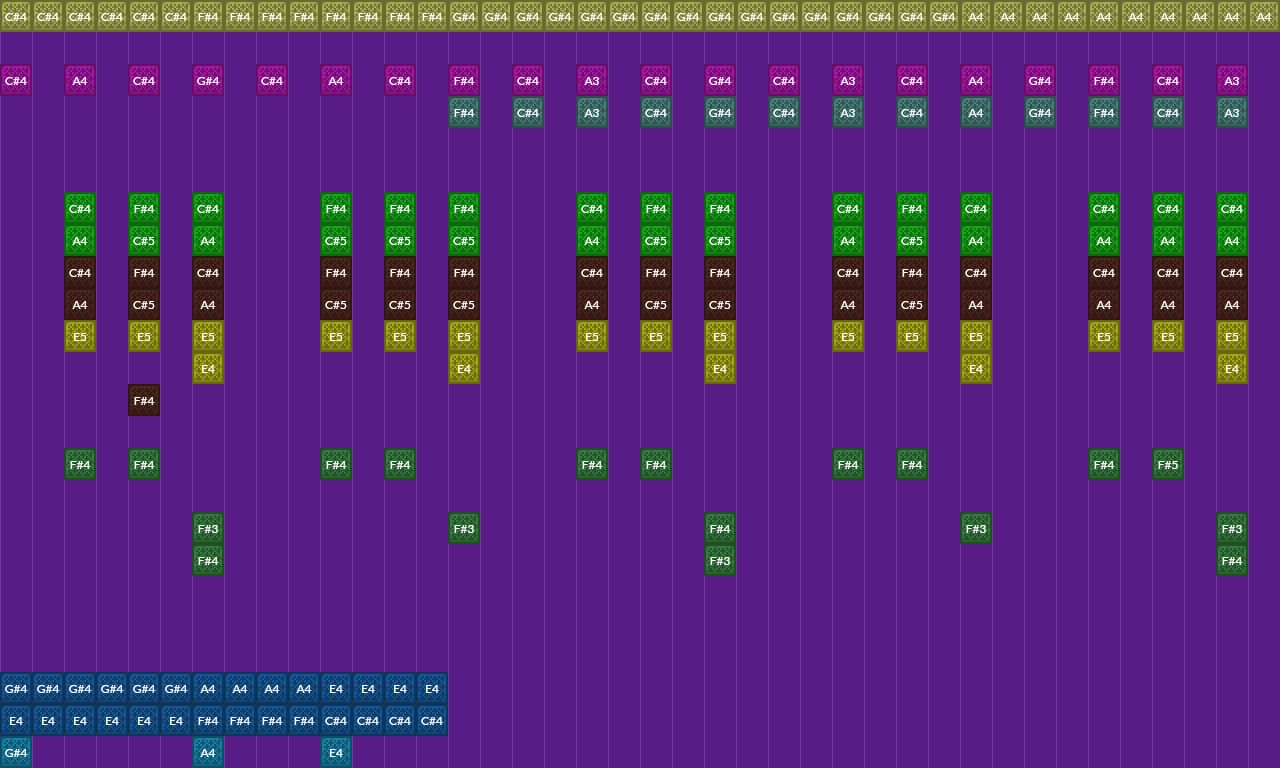Click the leftmost dark green F#3 note

pyautogui.click(x=208, y=529)
